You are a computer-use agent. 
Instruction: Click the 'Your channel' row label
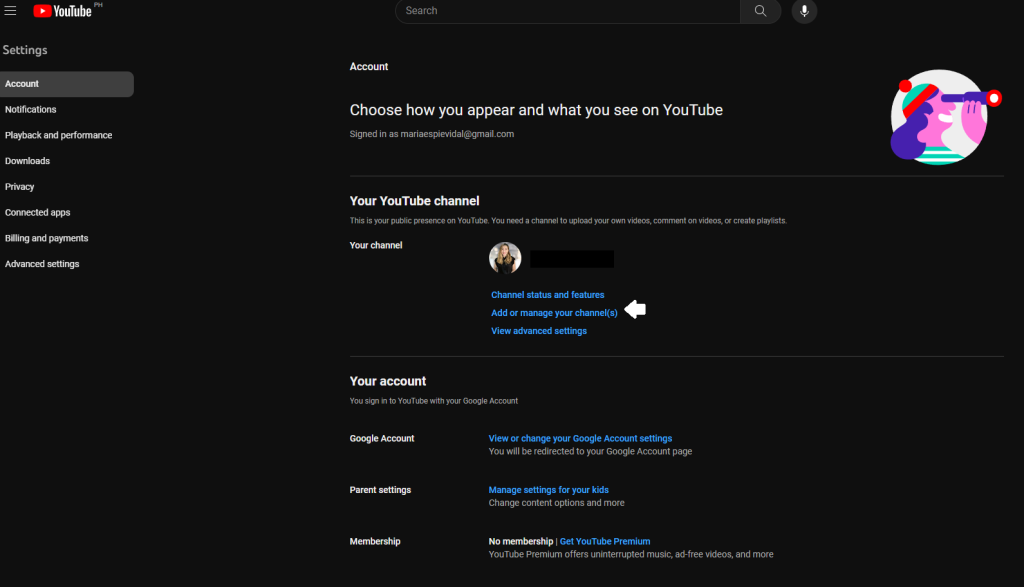click(376, 246)
